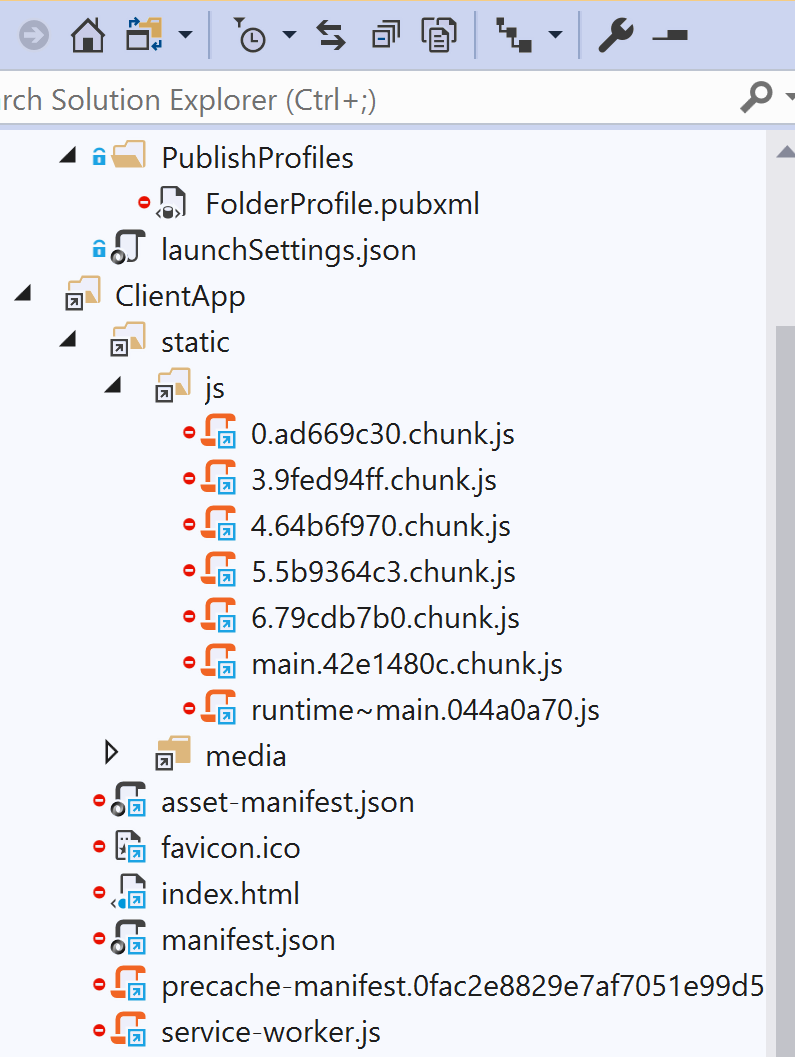Select the media folder label
The width and height of the screenshot is (795, 1057).
(246, 756)
